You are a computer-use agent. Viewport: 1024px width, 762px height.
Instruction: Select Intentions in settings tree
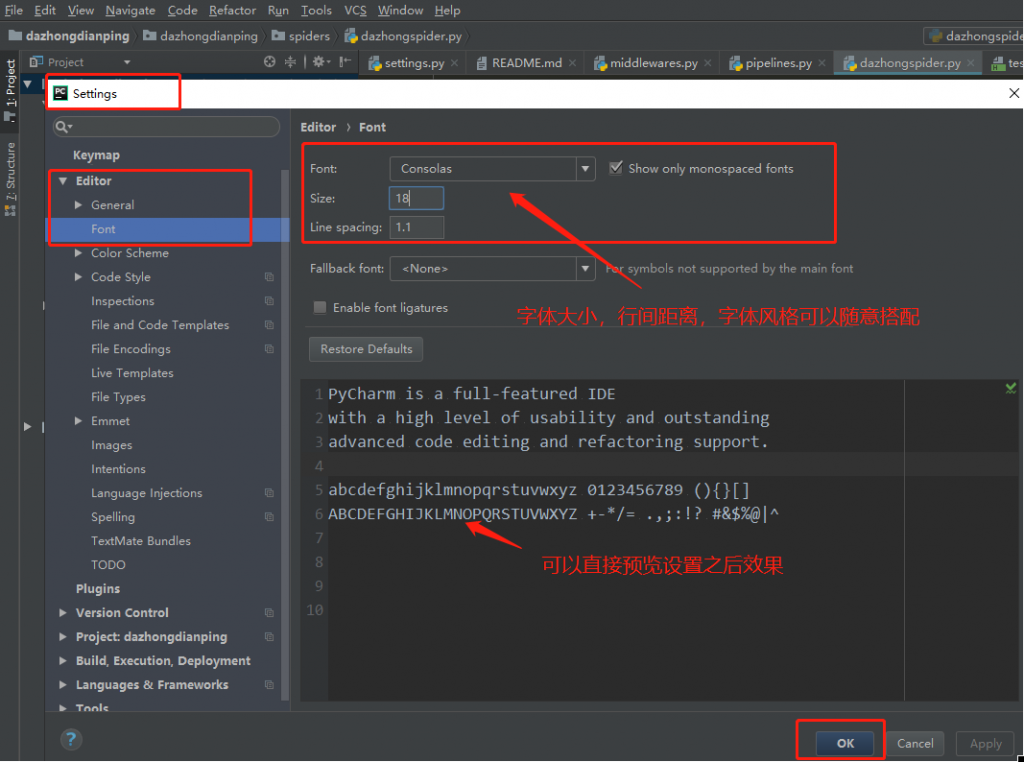tap(118, 469)
